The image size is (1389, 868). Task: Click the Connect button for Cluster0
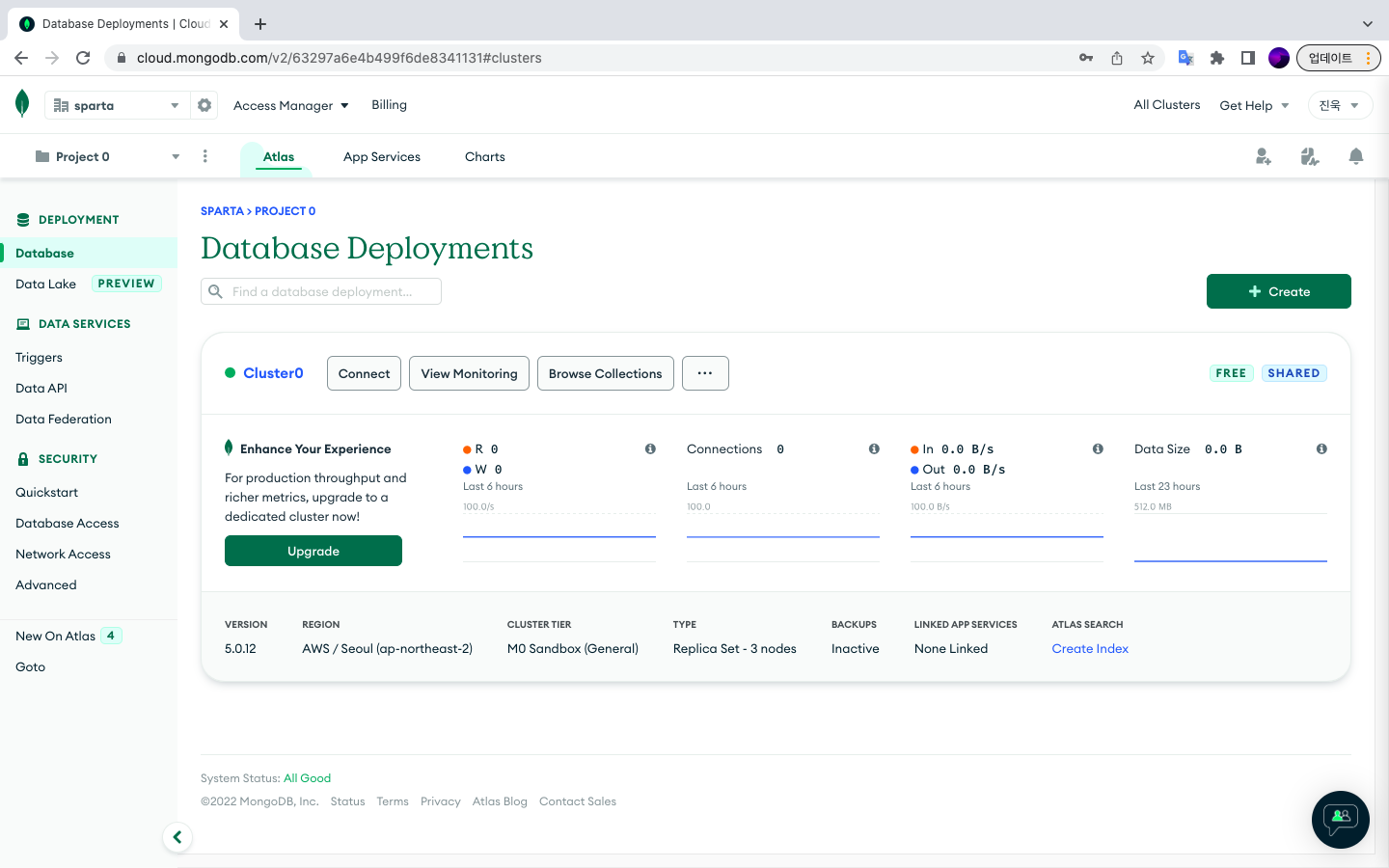(x=364, y=373)
